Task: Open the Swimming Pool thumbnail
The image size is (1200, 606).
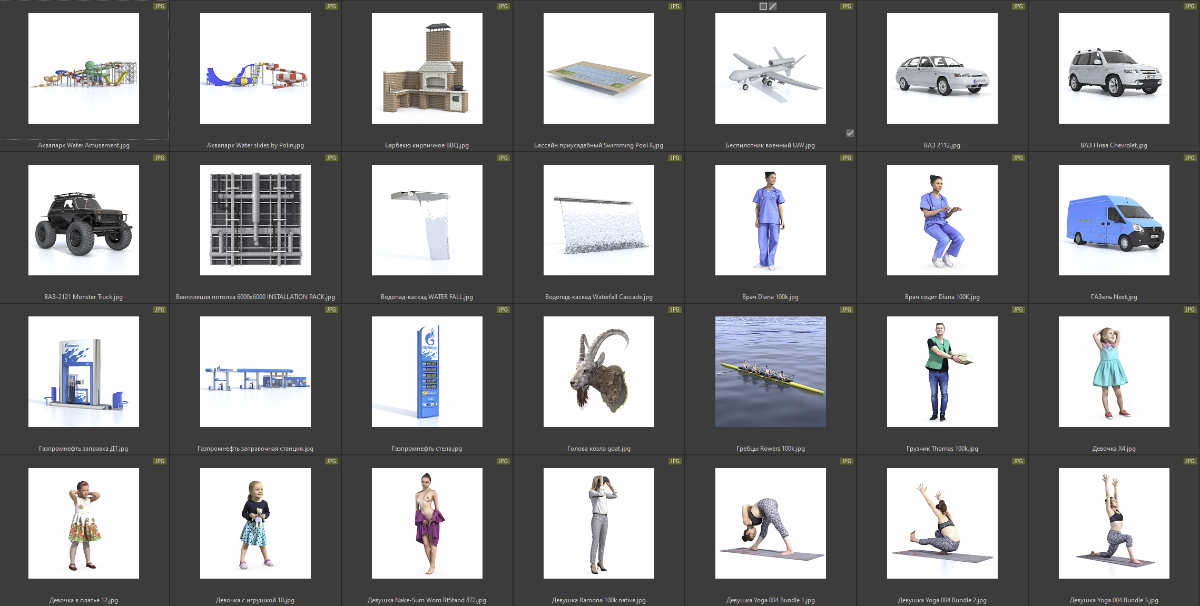Action: [598, 68]
